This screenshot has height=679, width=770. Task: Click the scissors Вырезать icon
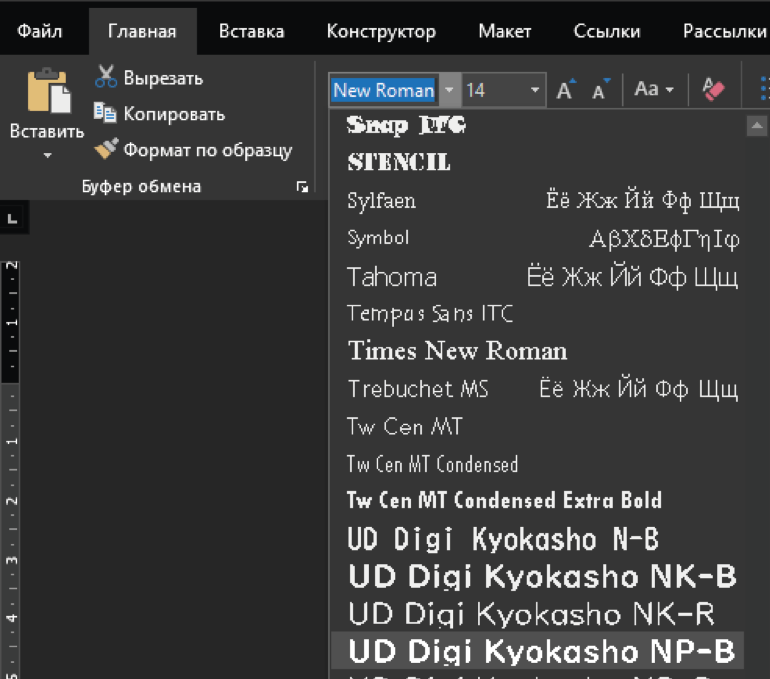[106, 77]
